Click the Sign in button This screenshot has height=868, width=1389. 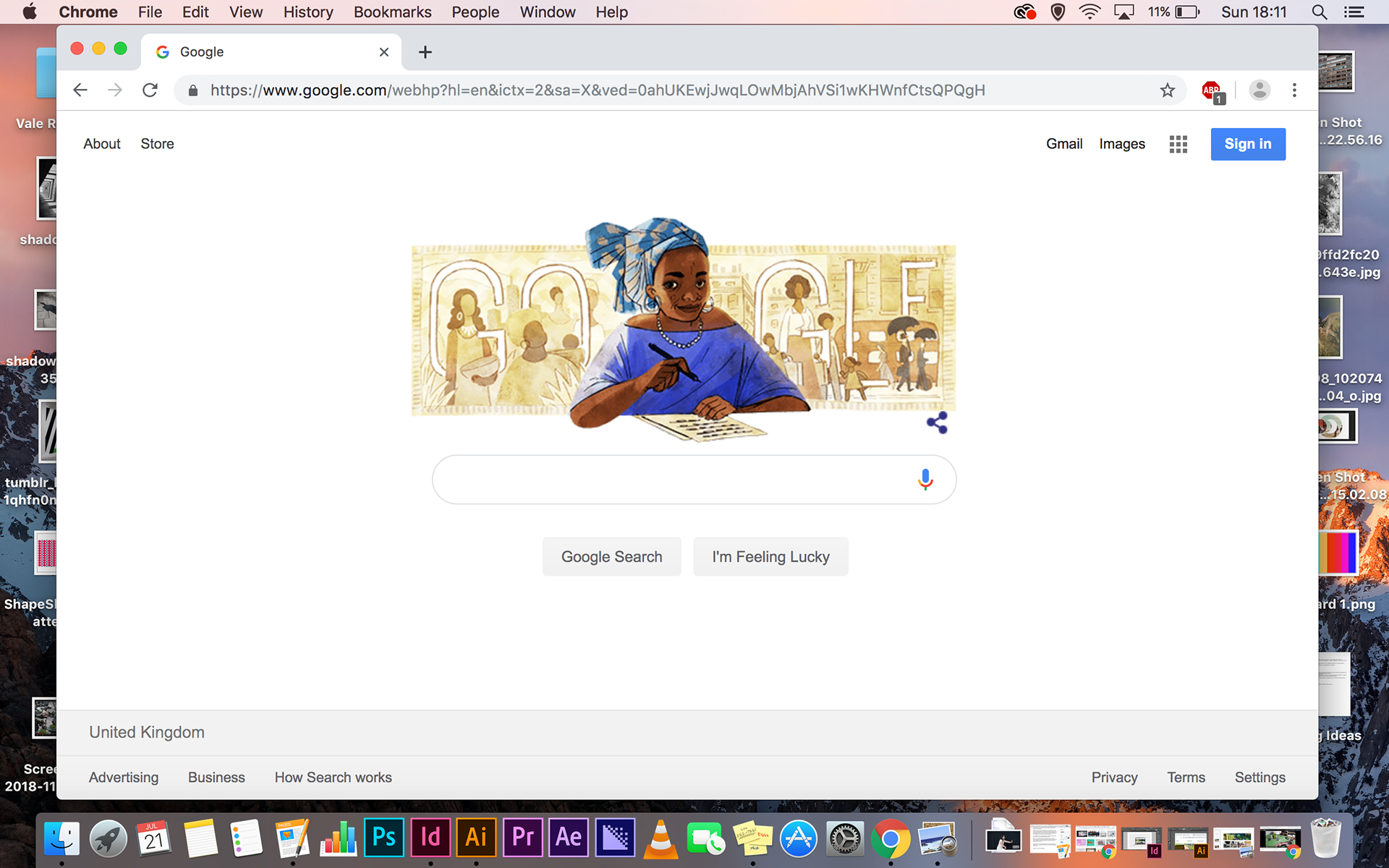tap(1248, 144)
